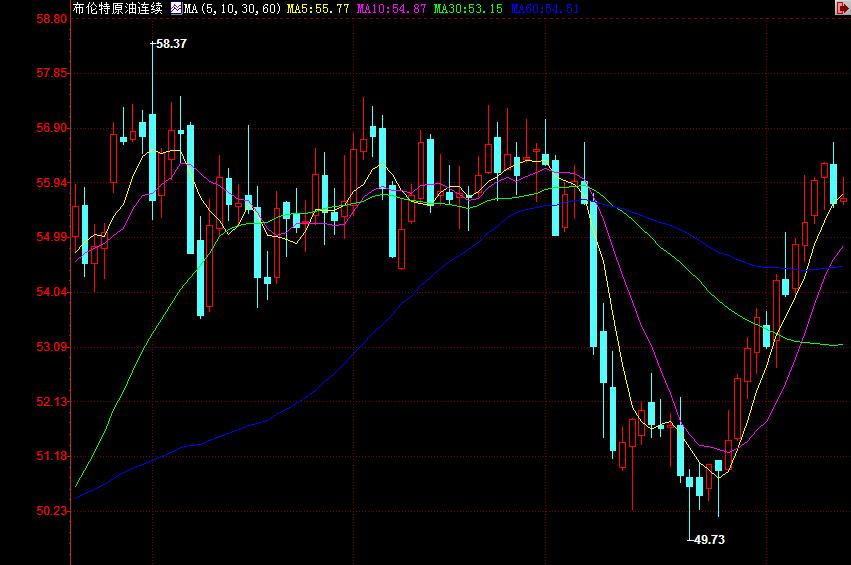Click the MA indicator chart icon

(x=176, y=8)
